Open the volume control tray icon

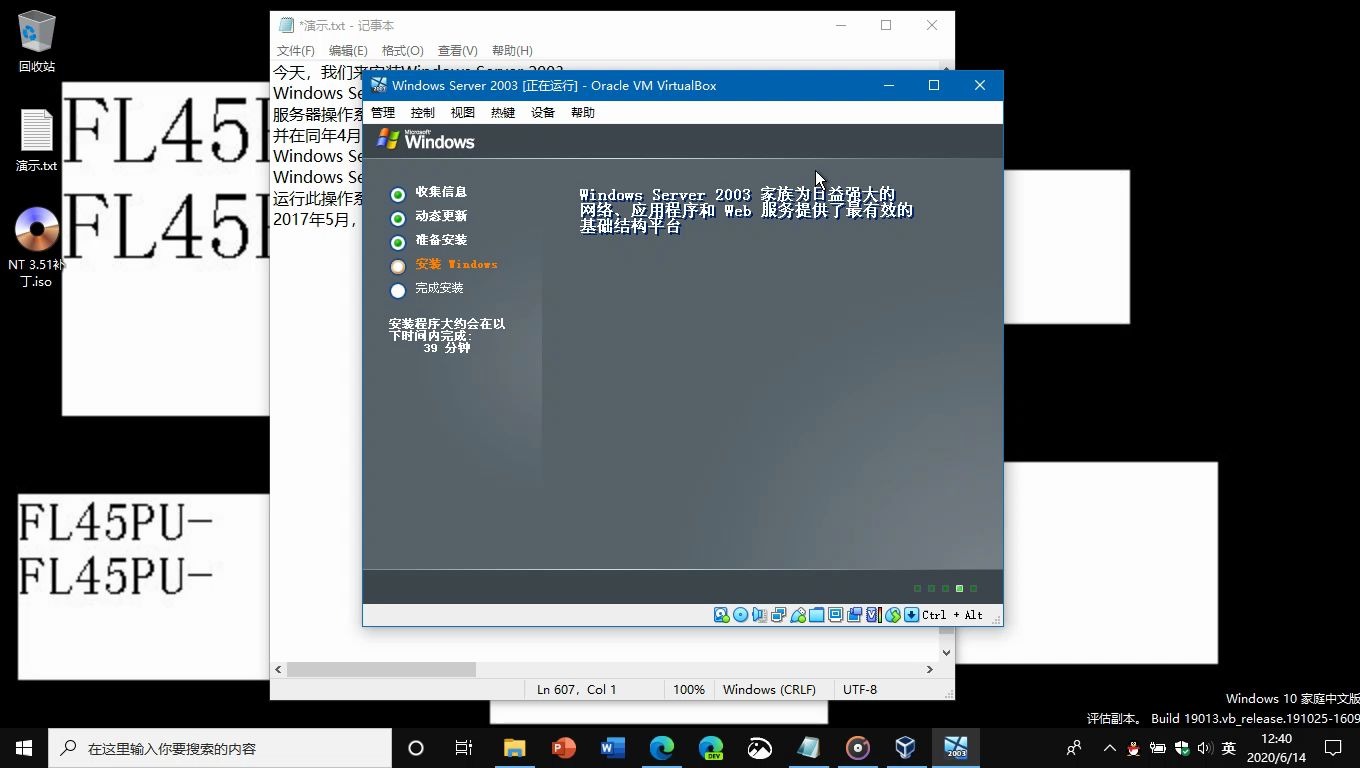[1204, 748]
